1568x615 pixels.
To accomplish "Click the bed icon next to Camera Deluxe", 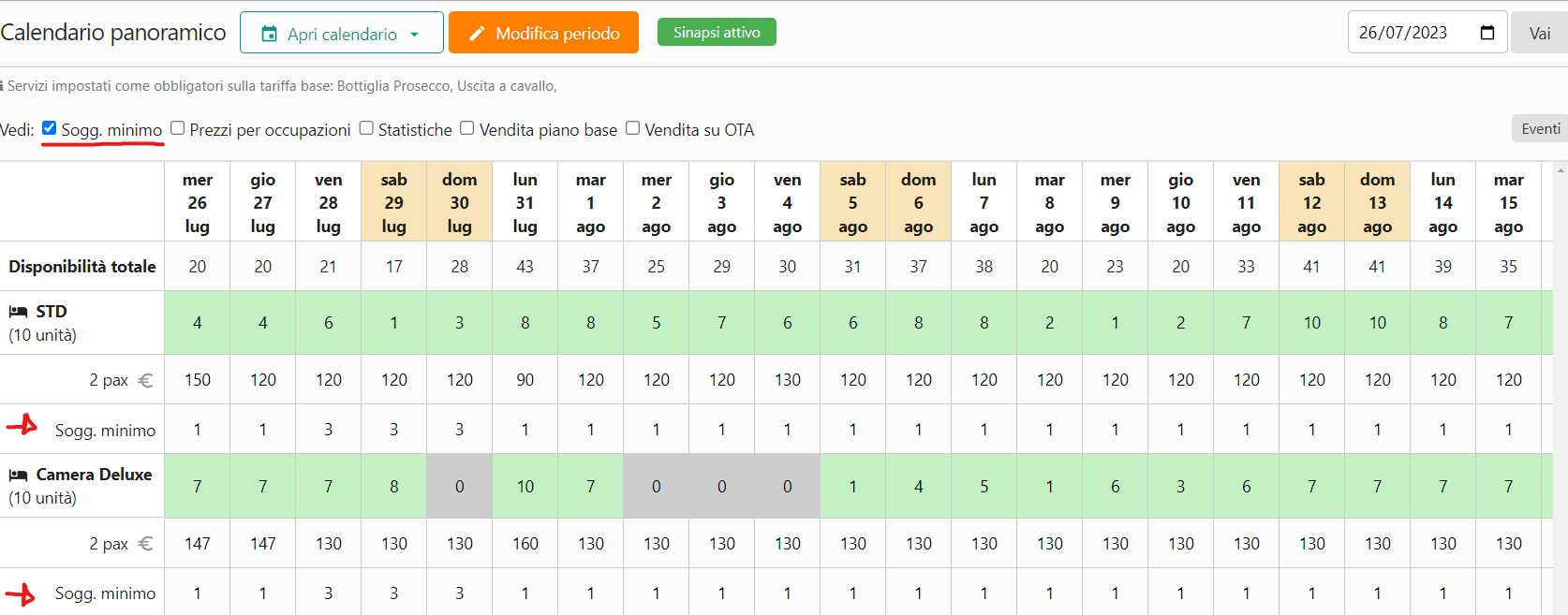I will point(18,475).
